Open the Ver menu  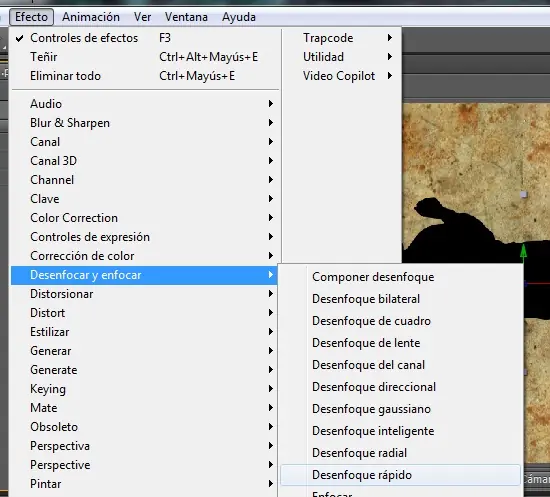click(142, 17)
